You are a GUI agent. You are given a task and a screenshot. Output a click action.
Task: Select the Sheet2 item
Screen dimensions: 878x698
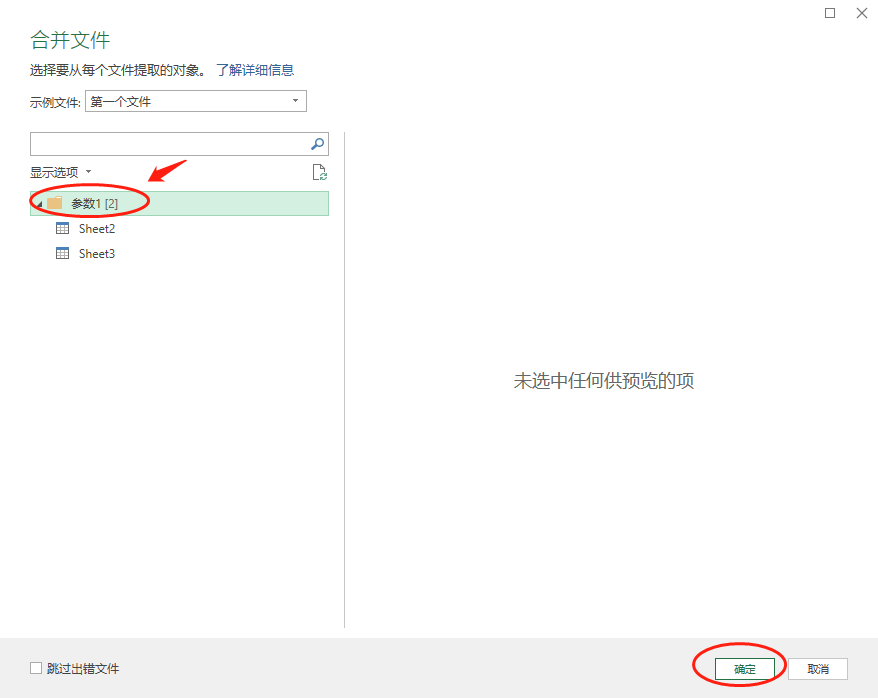97,228
